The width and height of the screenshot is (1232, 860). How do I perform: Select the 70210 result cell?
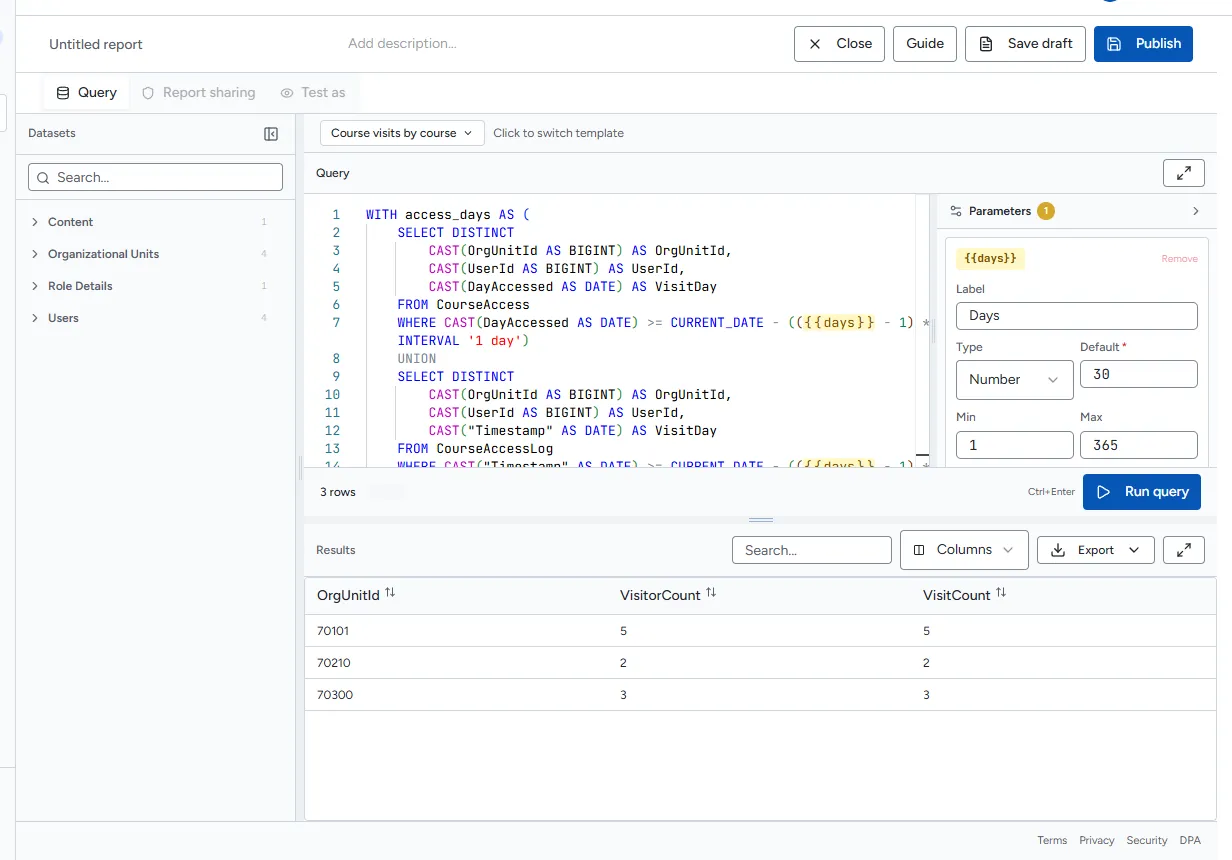pyautogui.click(x=334, y=663)
